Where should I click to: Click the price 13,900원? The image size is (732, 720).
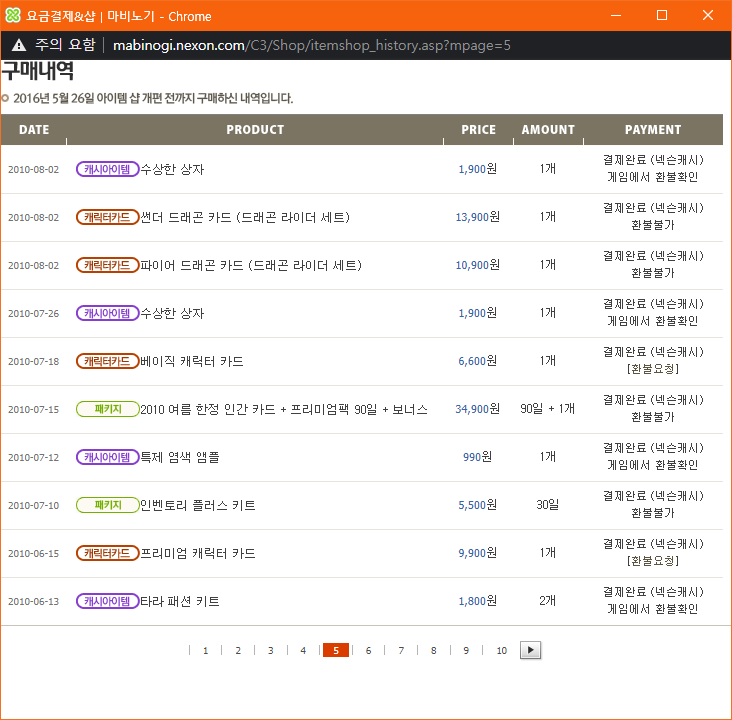[x=478, y=217]
